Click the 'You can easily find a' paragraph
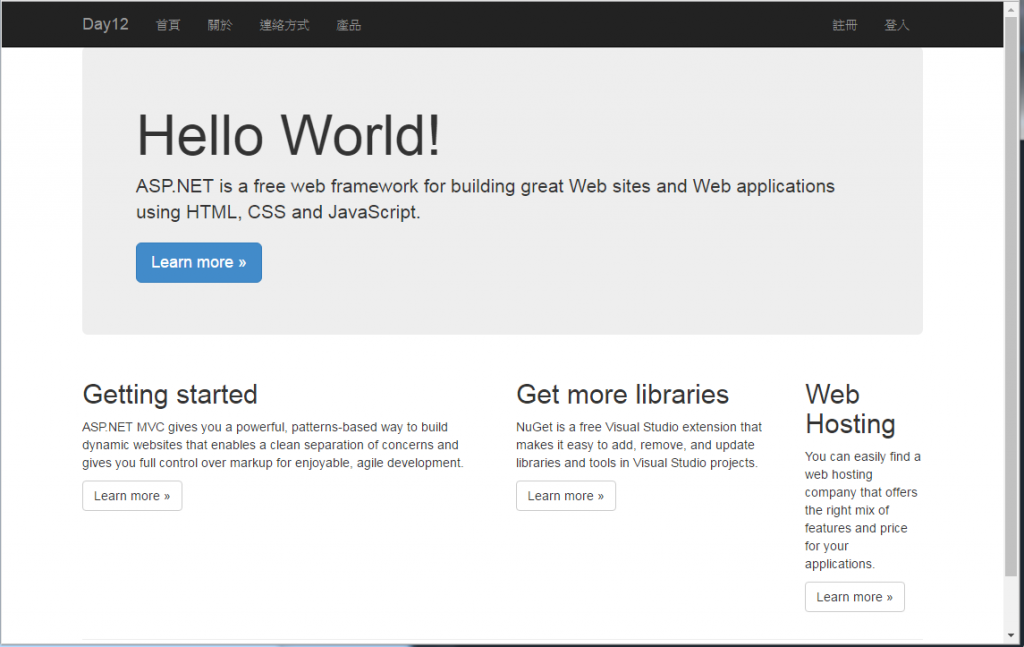 [863, 510]
